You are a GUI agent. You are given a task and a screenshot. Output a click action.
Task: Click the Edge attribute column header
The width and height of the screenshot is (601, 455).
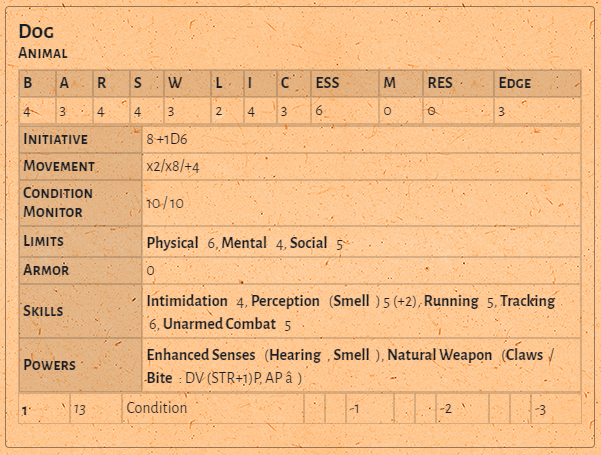(514, 83)
